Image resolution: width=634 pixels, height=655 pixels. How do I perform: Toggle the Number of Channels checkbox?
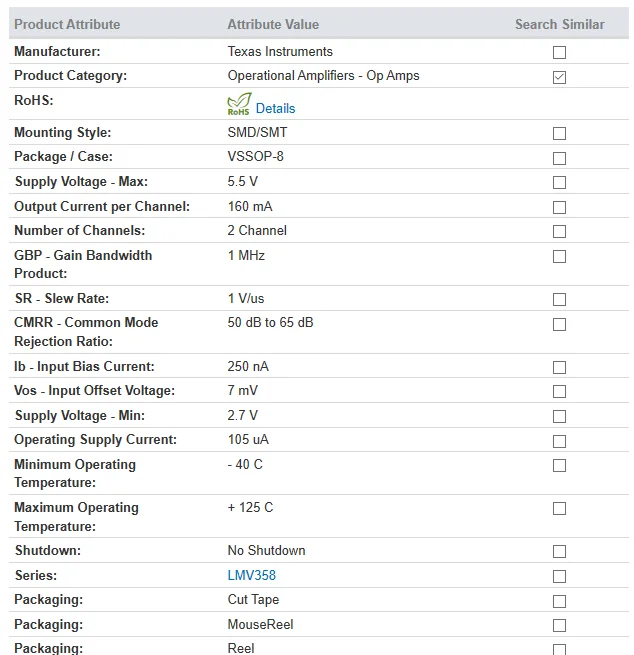point(559,232)
